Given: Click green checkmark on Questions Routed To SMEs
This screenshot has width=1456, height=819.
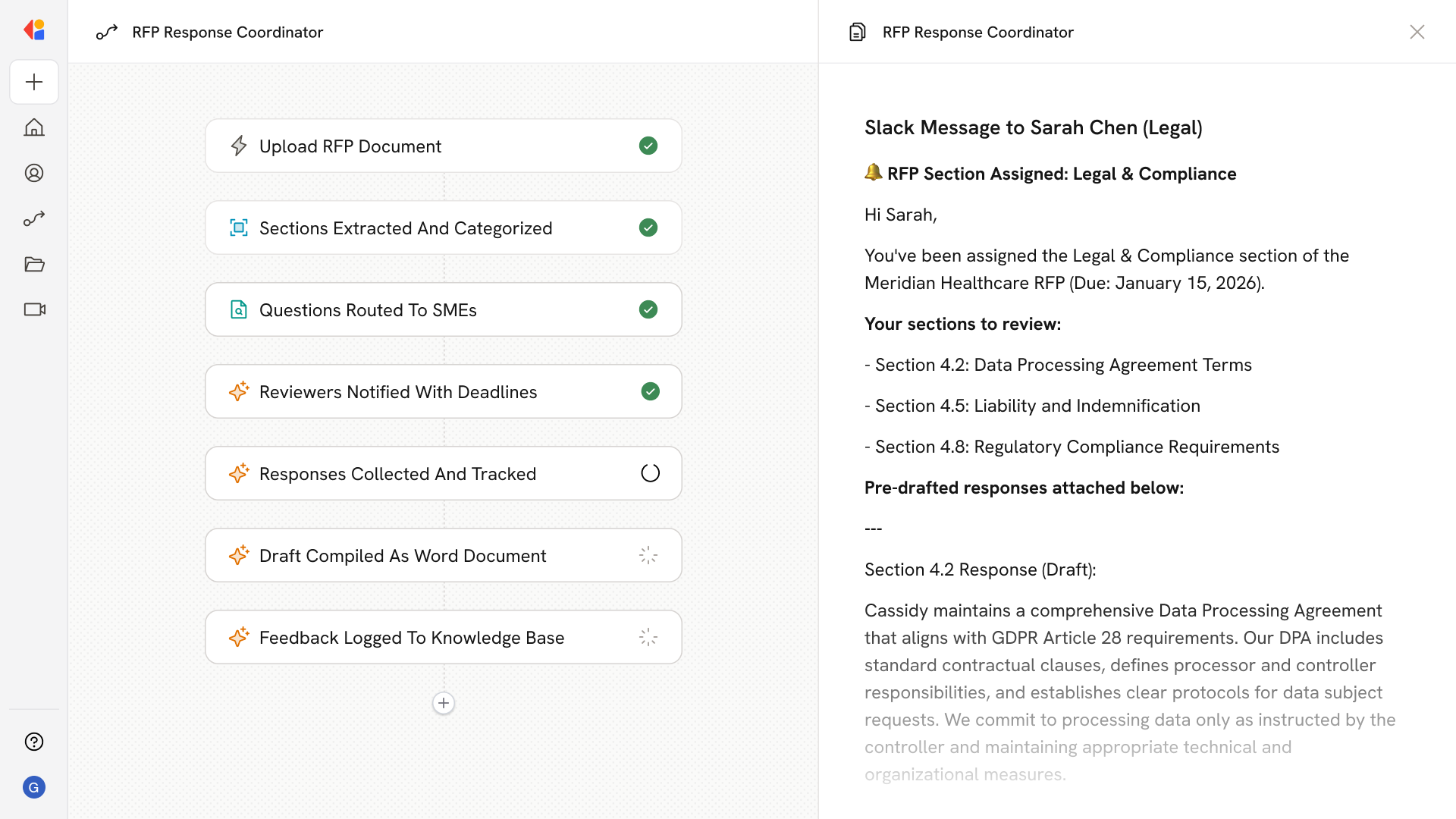Looking at the screenshot, I should click(648, 309).
